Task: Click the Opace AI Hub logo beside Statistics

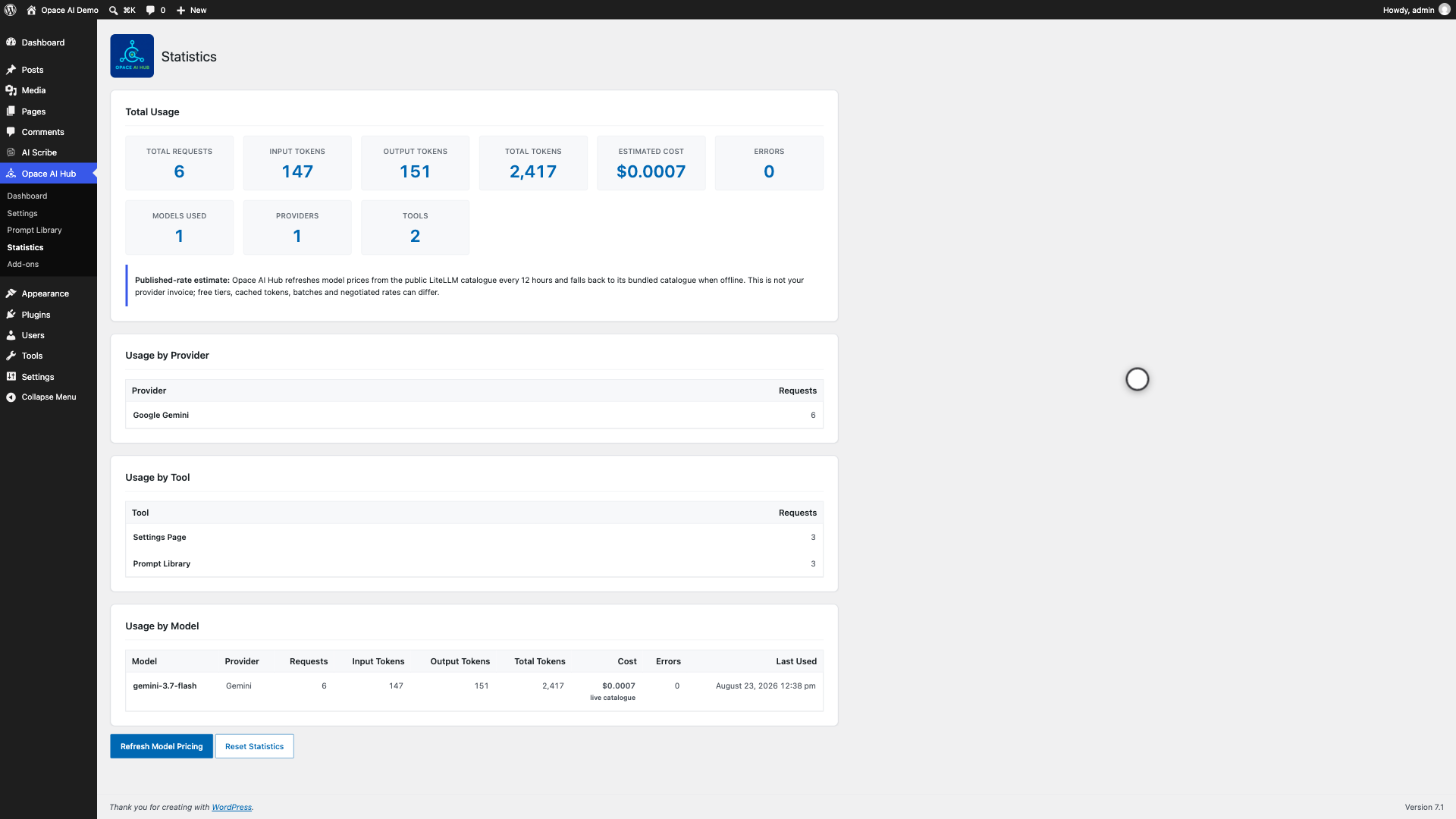Action: (132, 56)
